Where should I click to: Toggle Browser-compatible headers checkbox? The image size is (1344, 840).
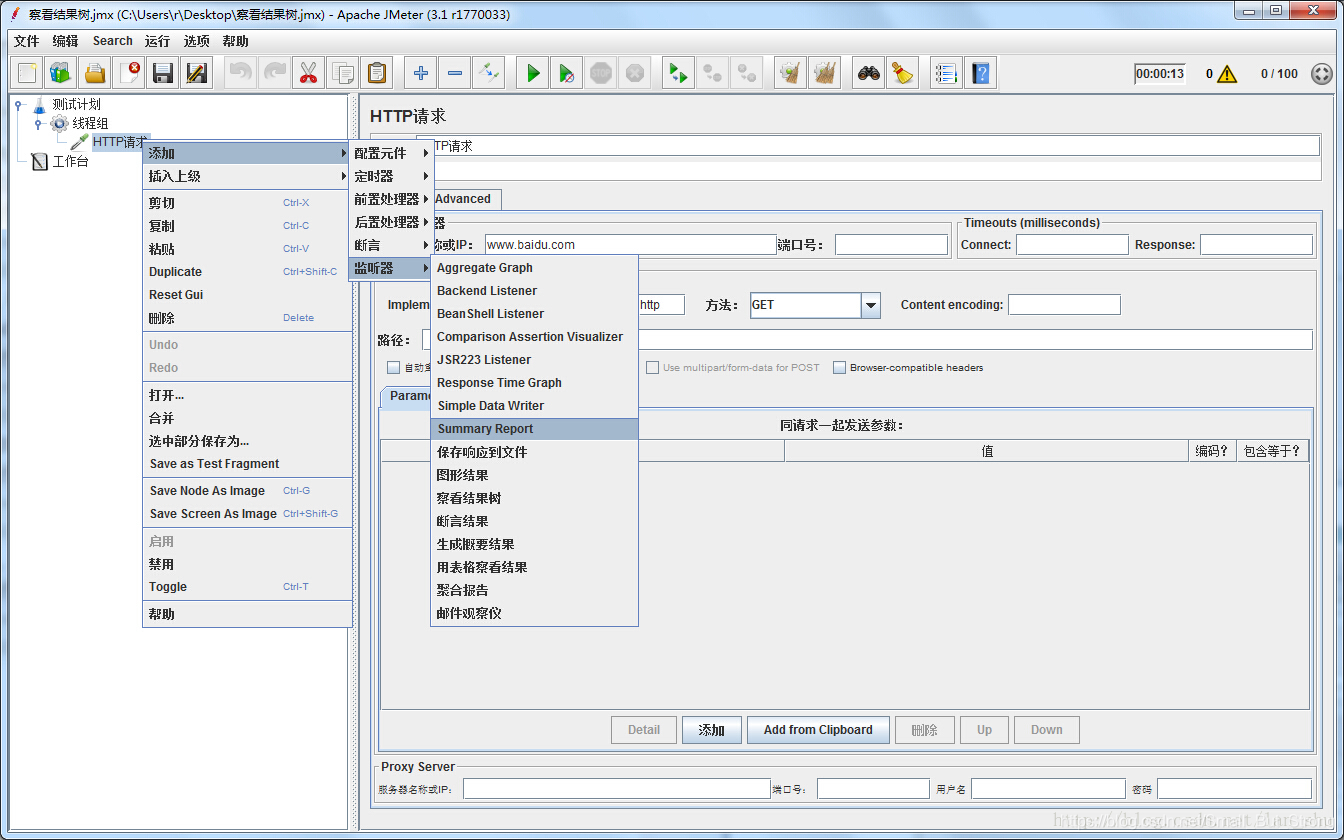point(840,367)
